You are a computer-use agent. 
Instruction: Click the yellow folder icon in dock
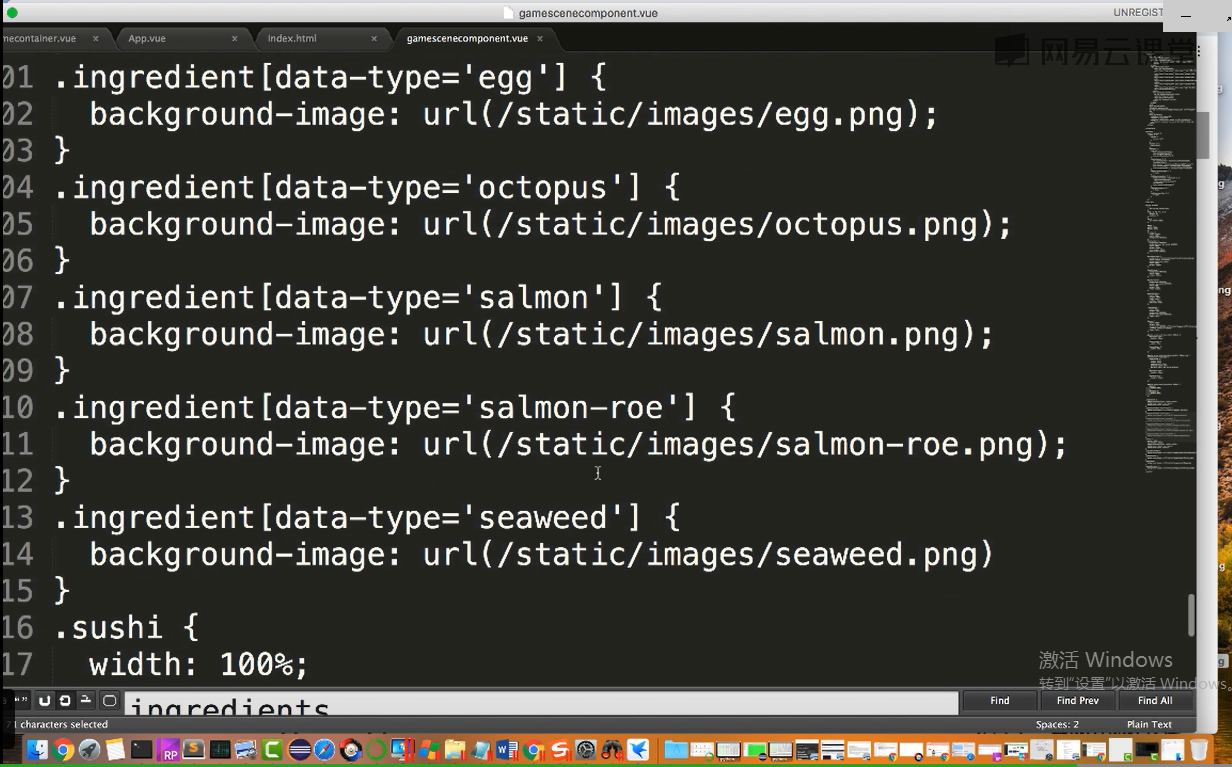[455, 750]
